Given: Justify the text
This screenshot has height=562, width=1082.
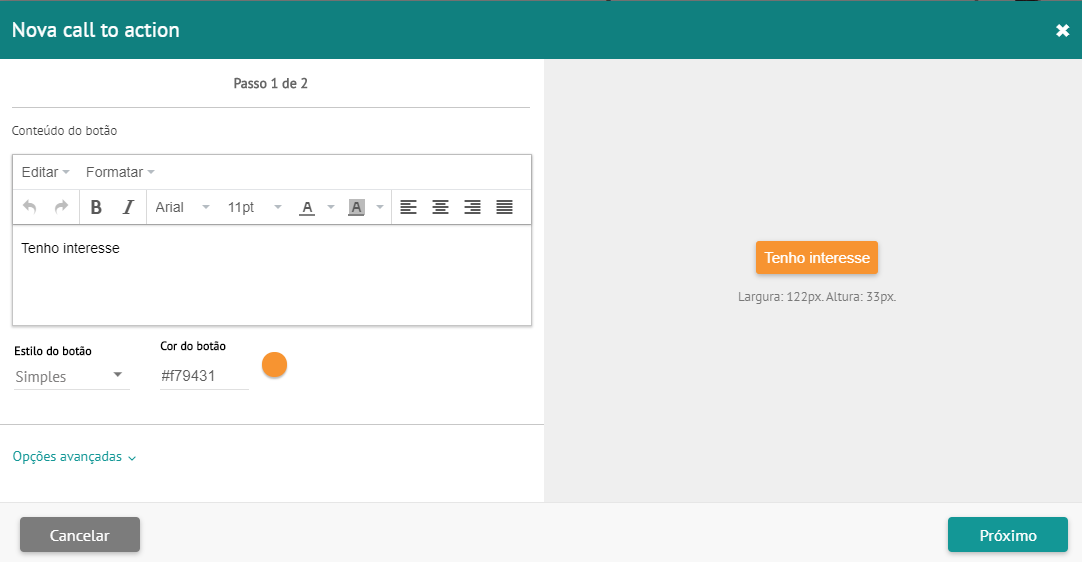Looking at the screenshot, I should tap(504, 206).
